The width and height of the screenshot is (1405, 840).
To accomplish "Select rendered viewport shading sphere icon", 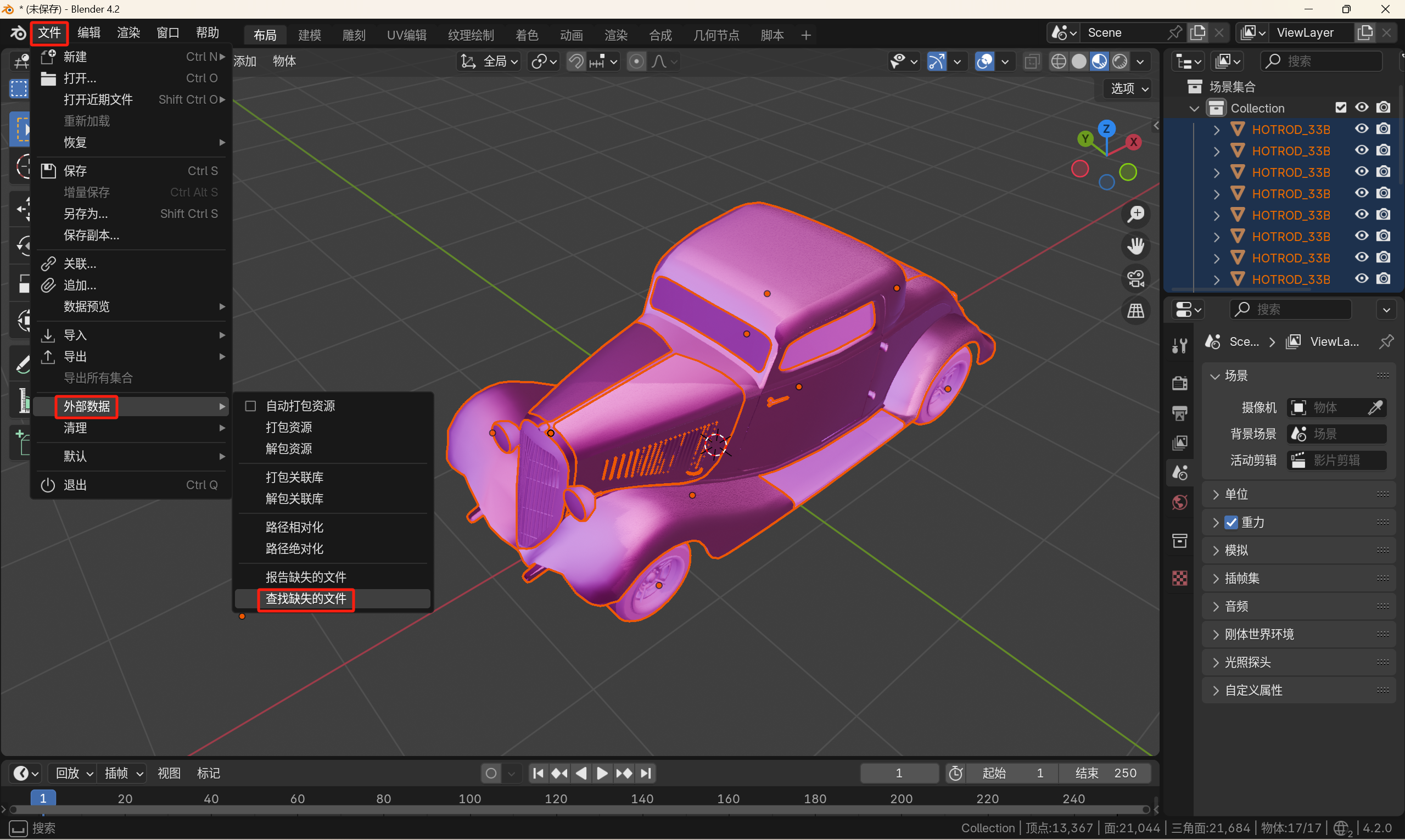I will (1119, 61).
